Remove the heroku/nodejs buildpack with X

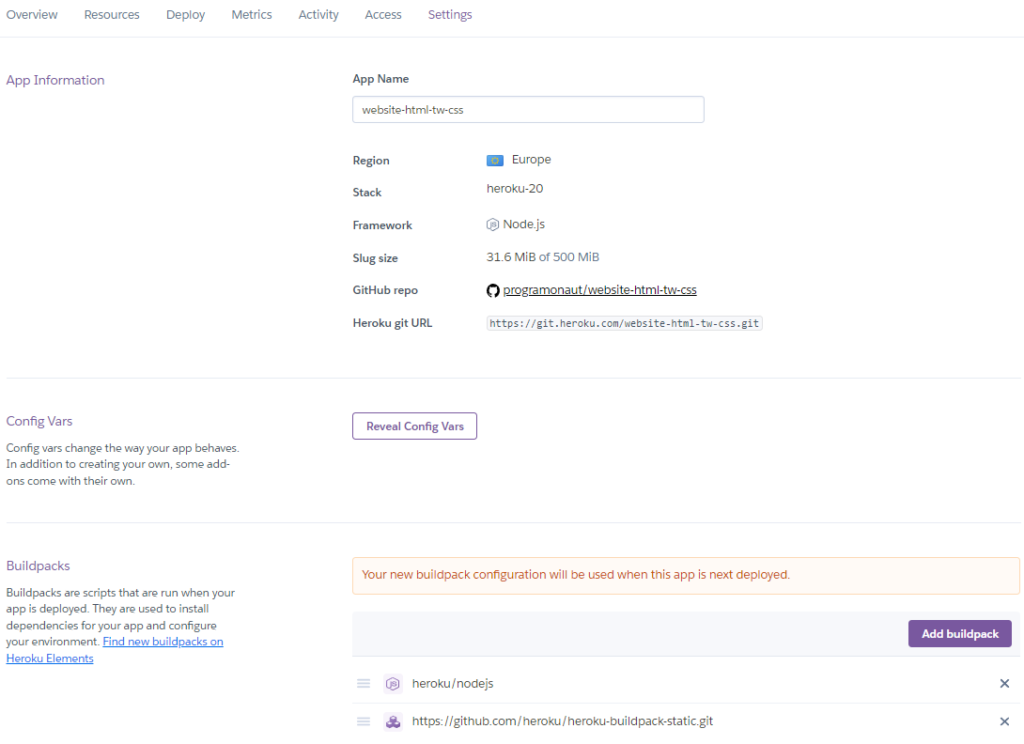[1004, 684]
